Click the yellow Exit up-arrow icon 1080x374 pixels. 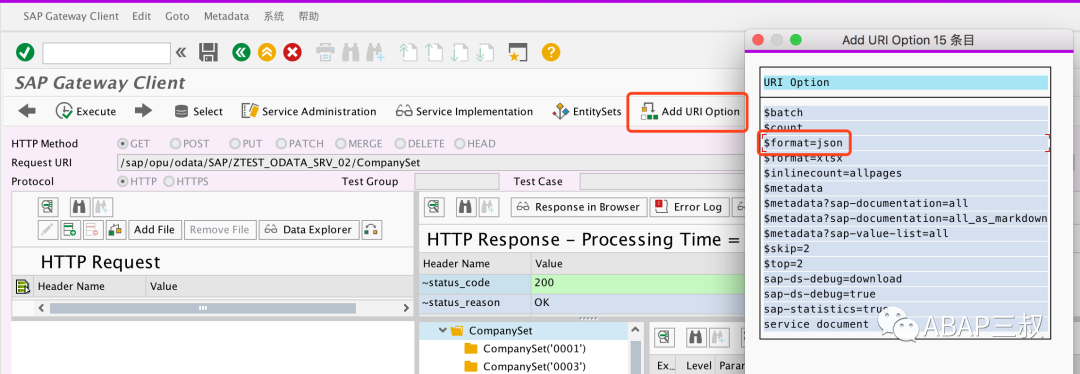[267, 52]
